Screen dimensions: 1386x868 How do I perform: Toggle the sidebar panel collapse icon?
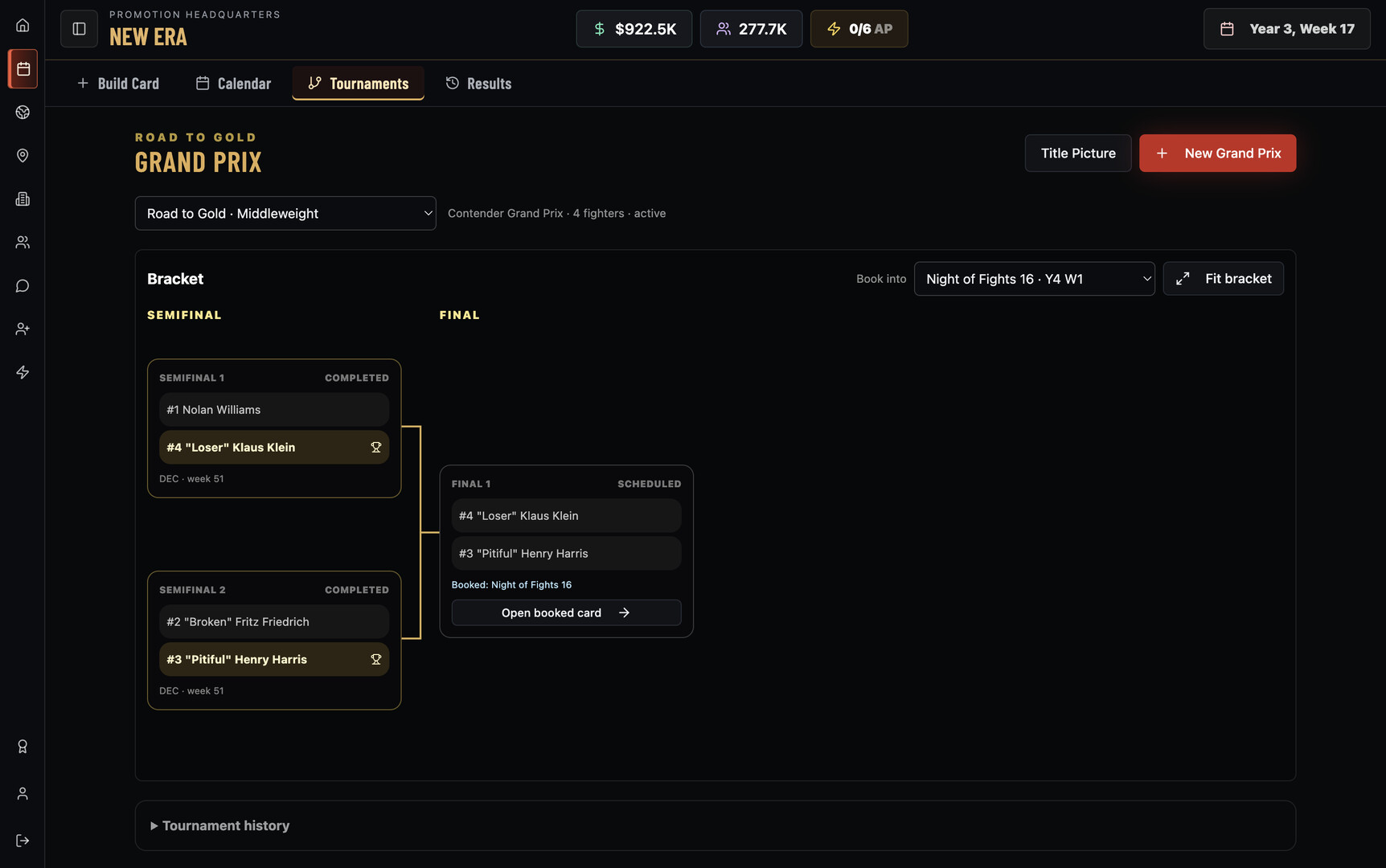pyautogui.click(x=79, y=29)
